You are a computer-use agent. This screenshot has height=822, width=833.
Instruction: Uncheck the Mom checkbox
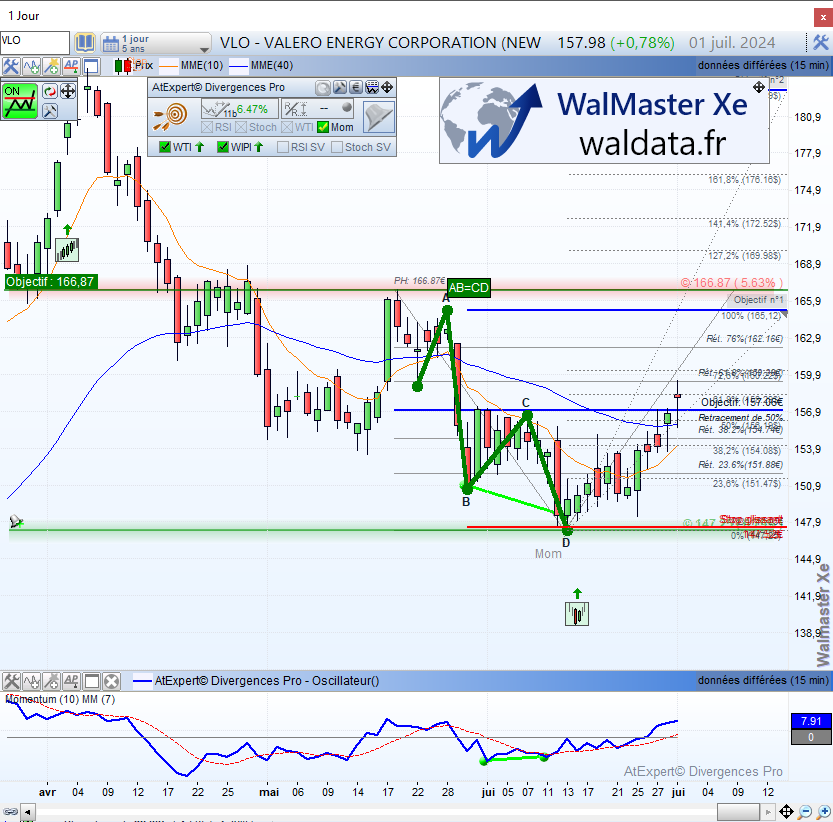coord(322,128)
